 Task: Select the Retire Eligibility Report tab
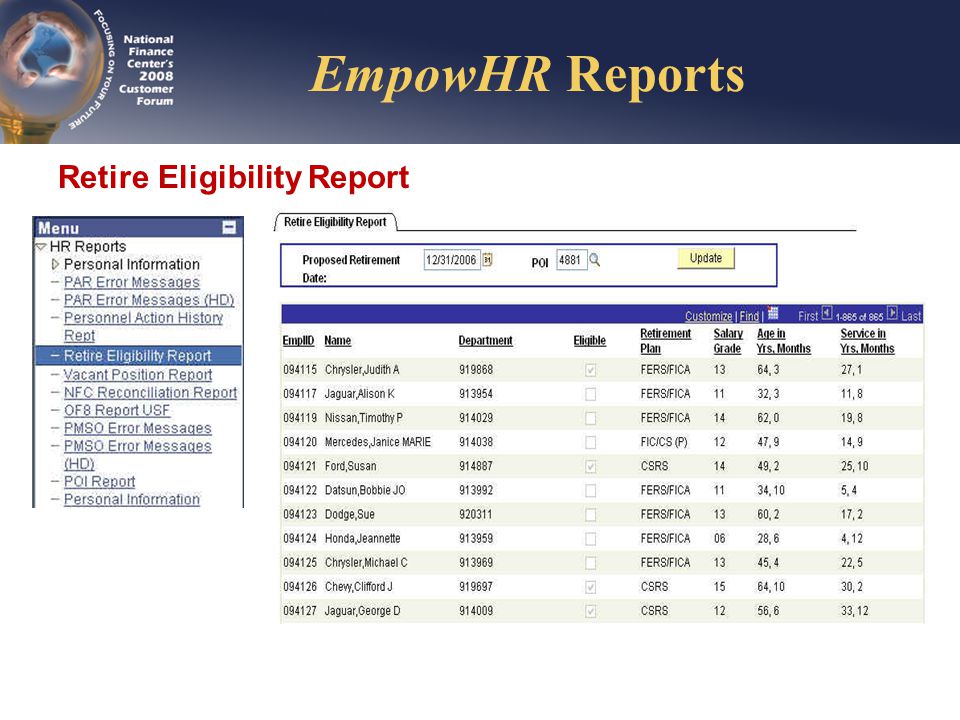(x=335, y=222)
